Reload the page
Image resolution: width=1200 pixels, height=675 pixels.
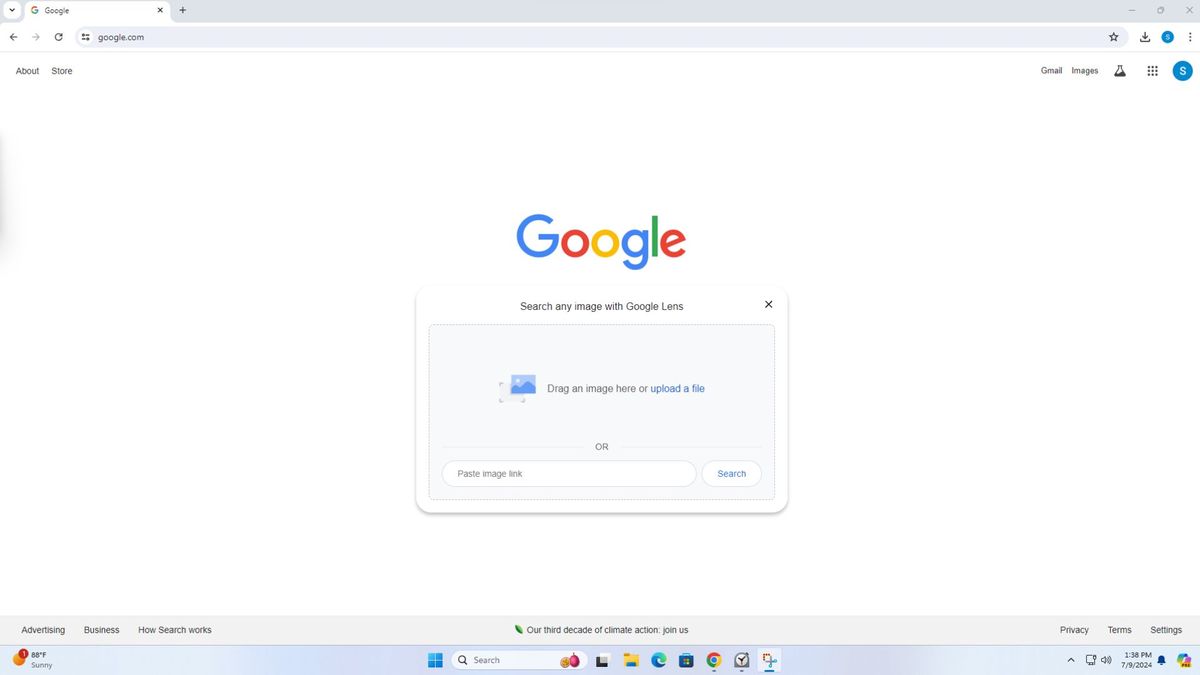pyautogui.click(x=58, y=37)
